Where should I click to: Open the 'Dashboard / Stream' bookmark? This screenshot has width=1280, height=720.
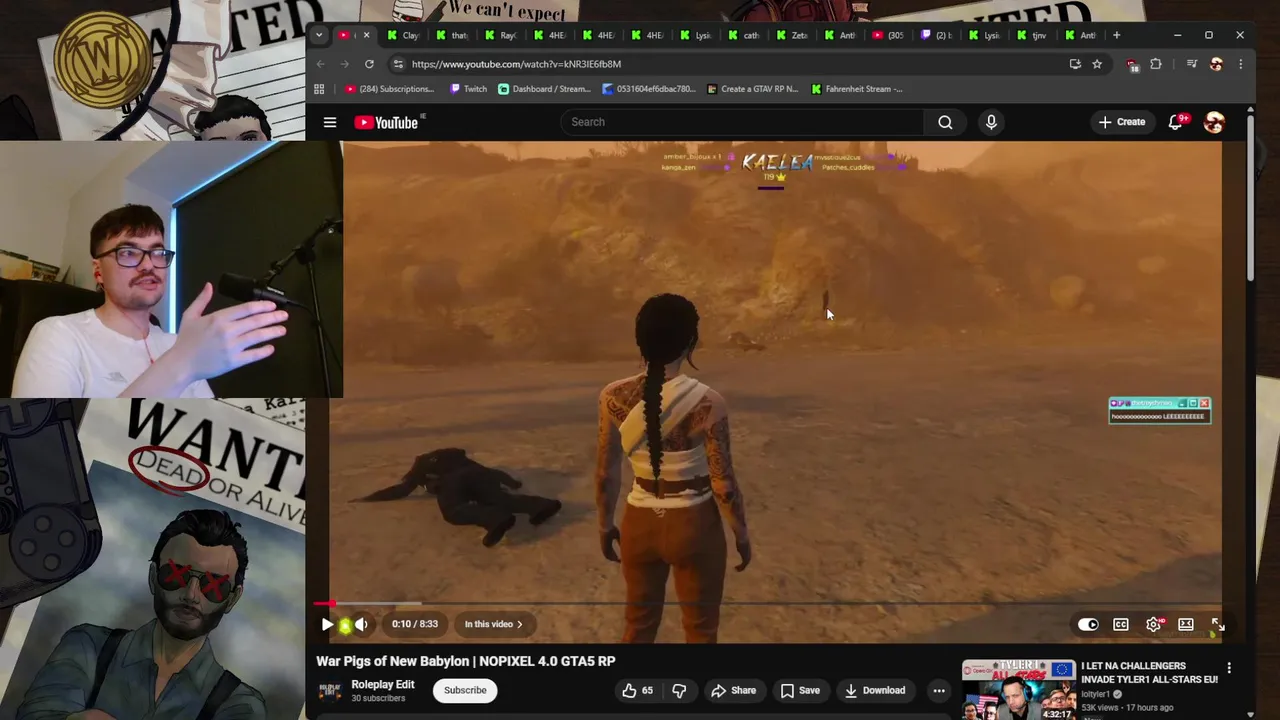[545, 89]
